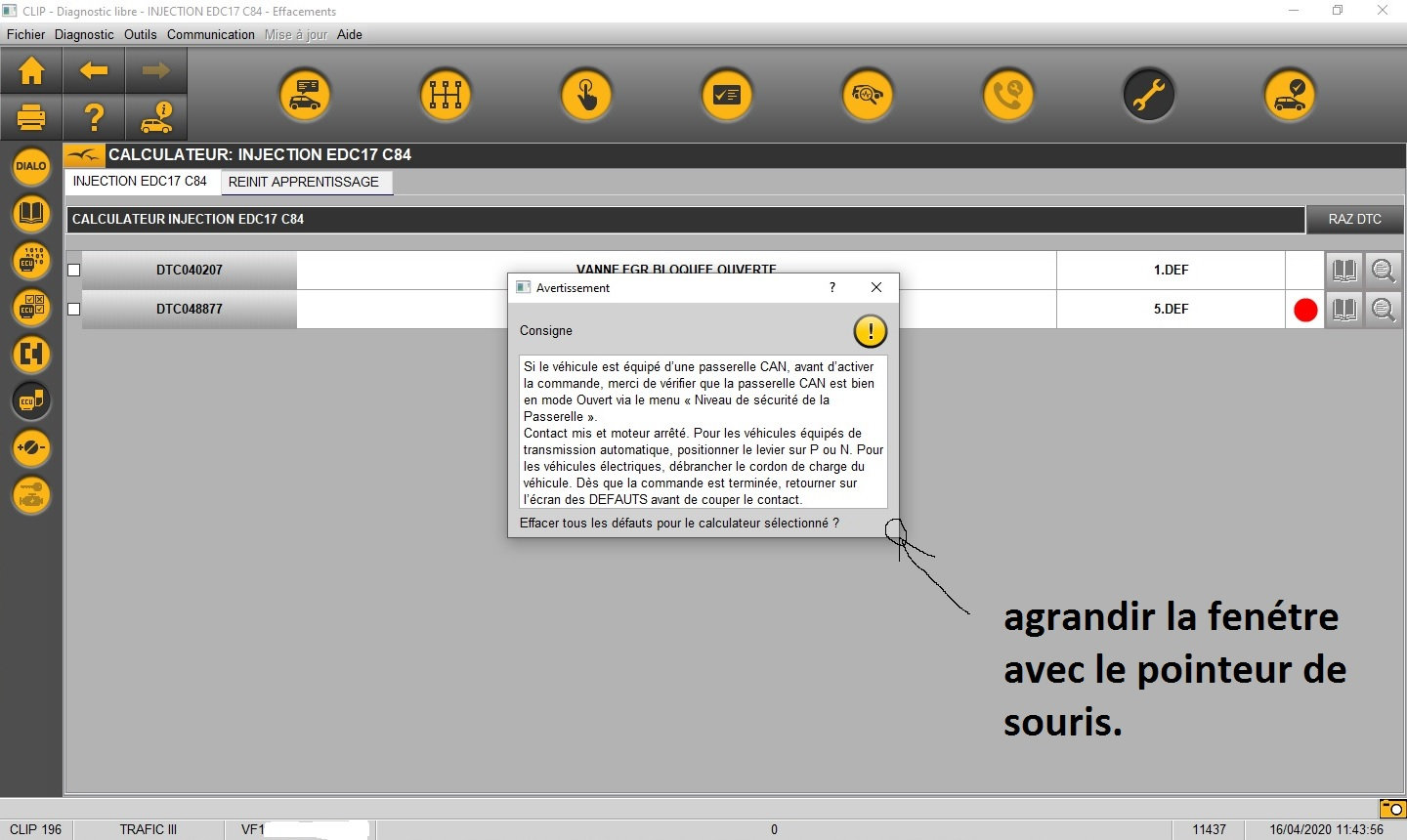Open the ECU binary data sidebar icon
The width and height of the screenshot is (1407, 840).
click(31, 260)
